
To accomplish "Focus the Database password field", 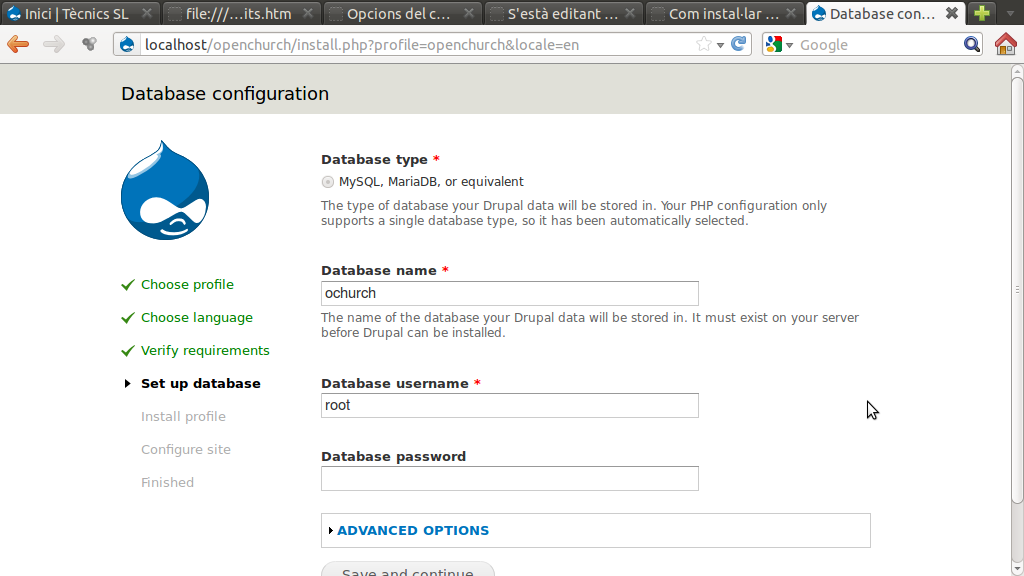I will coord(509,479).
